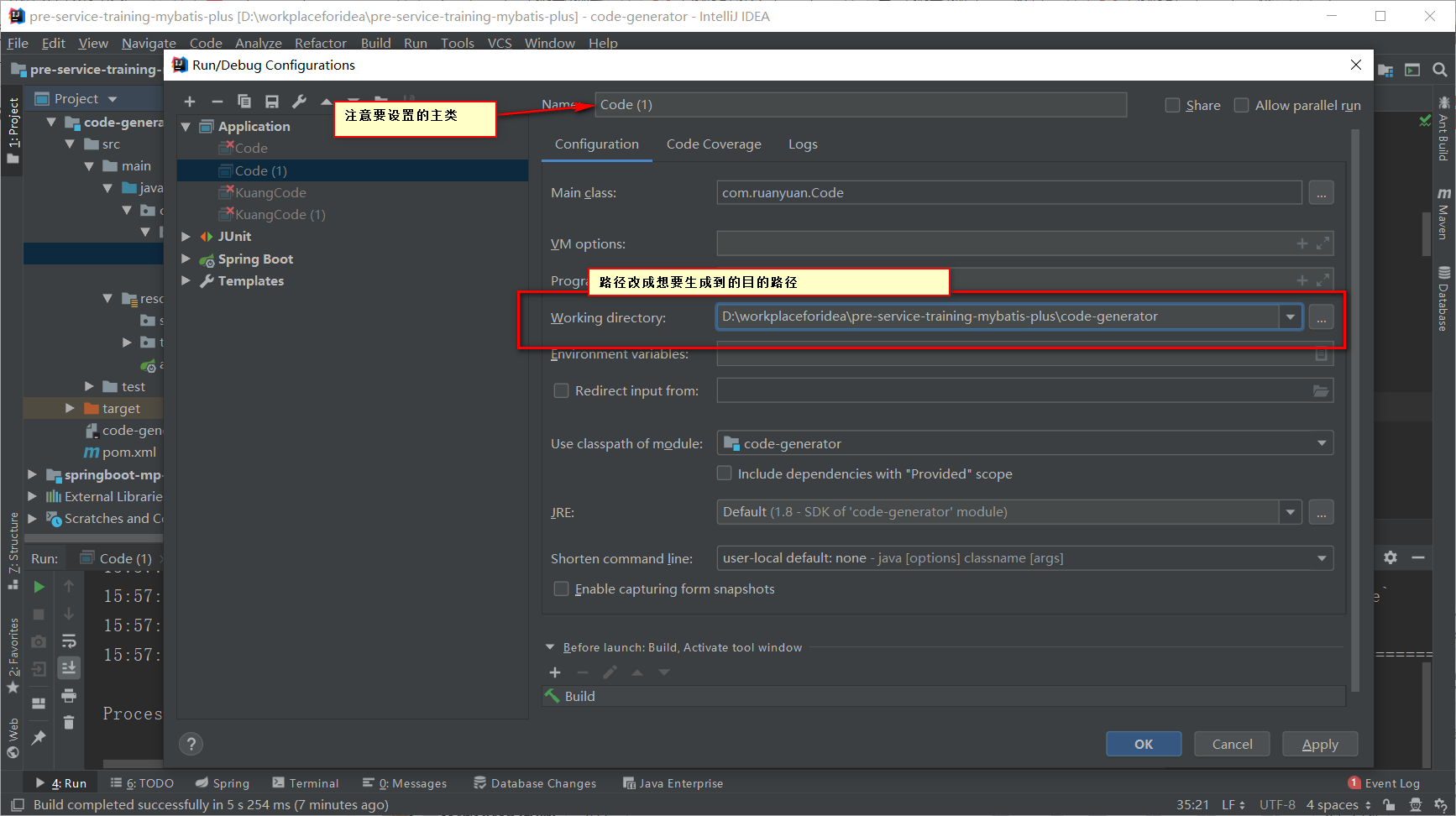Select KuangCode (1) configuration
Image resolution: width=1456 pixels, height=816 pixels.
pos(280,215)
